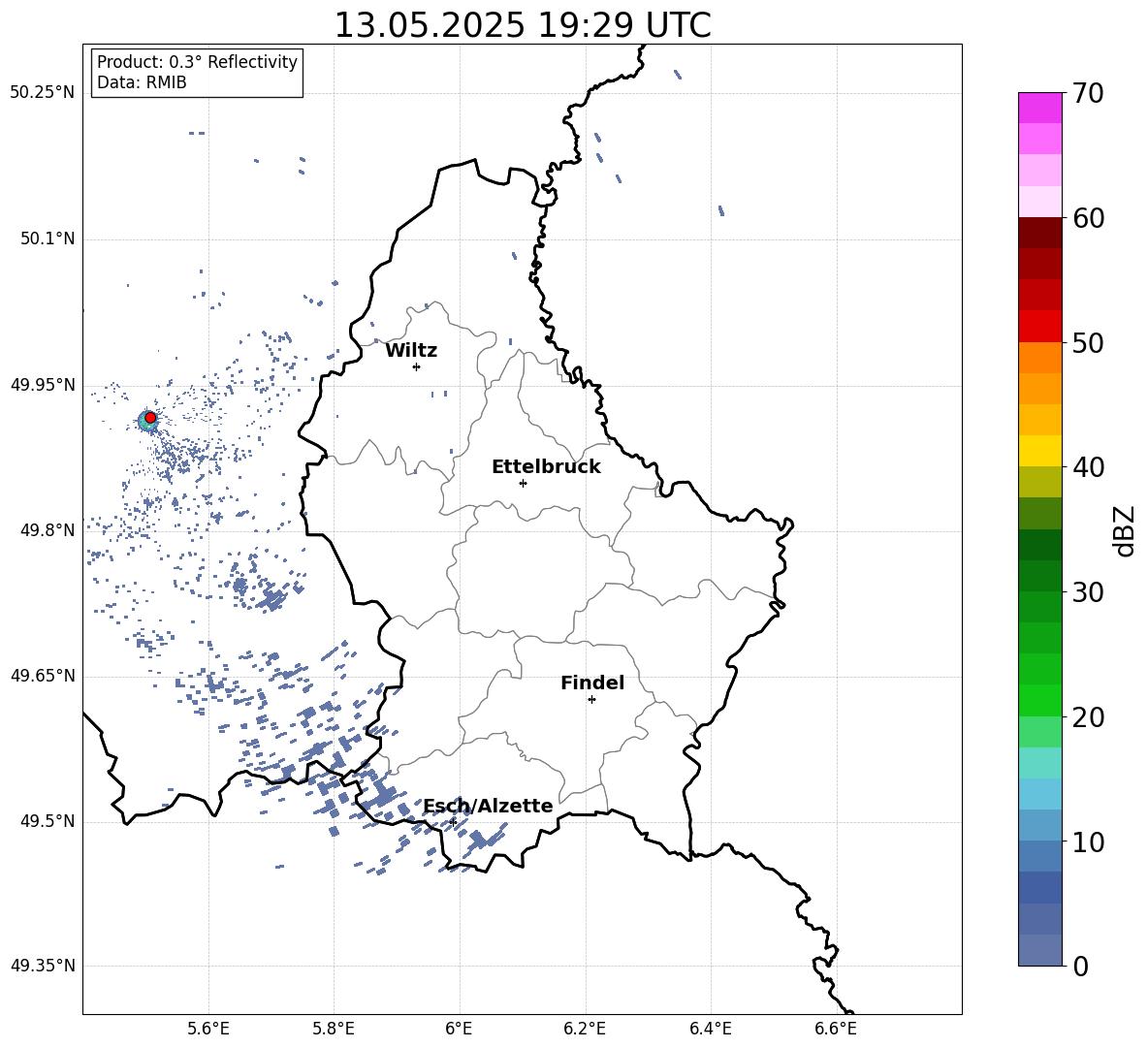Click the 10 colorbar tick label
This screenshot has width=1148, height=1048.
click(x=1088, y=842)
